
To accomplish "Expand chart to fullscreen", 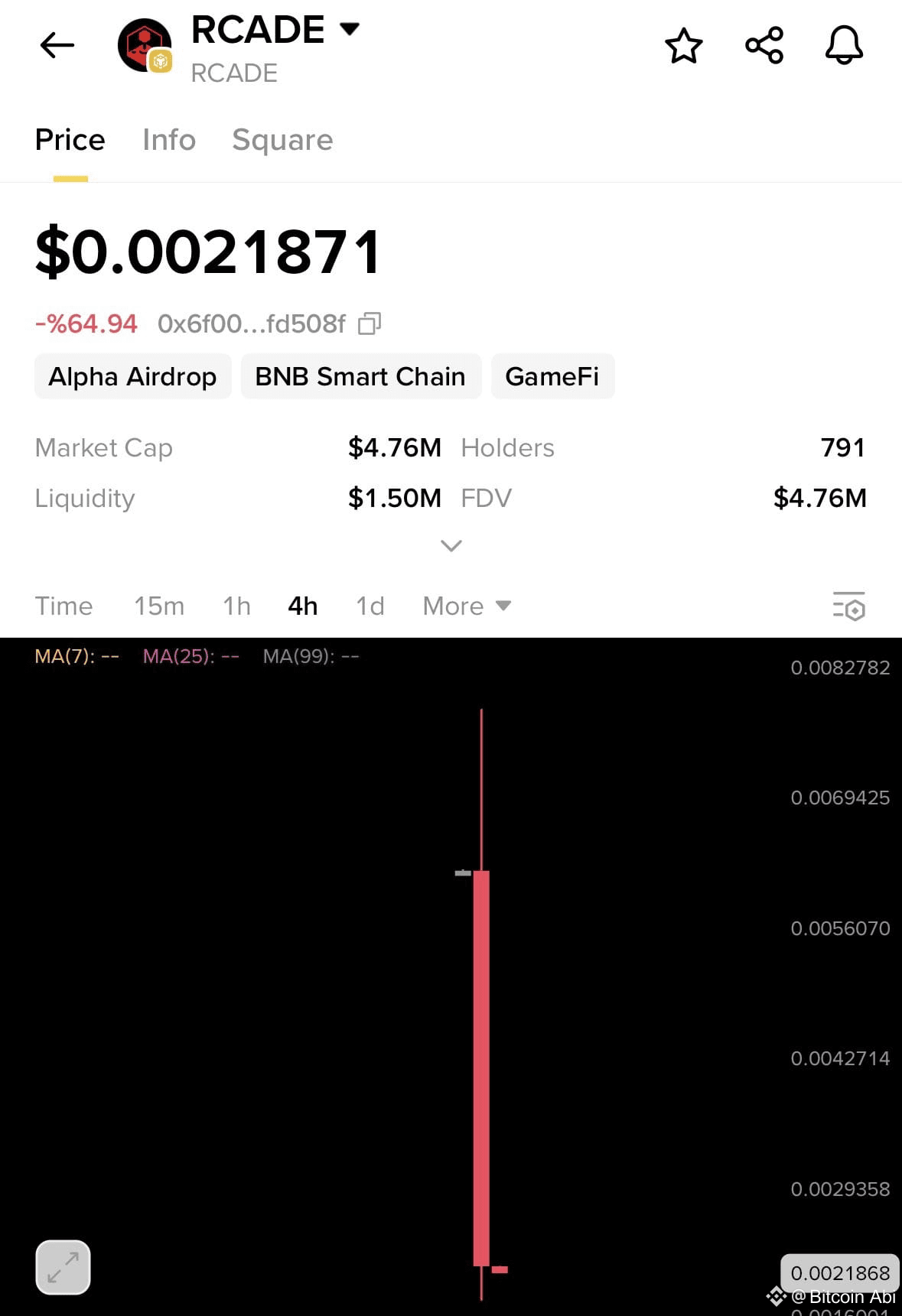I will [63, 1267].
